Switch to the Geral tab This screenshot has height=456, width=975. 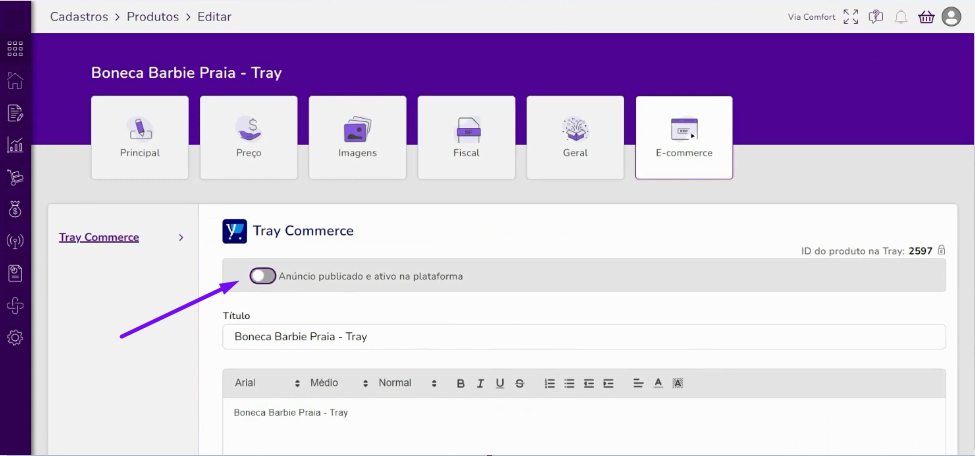click(575, 137)
